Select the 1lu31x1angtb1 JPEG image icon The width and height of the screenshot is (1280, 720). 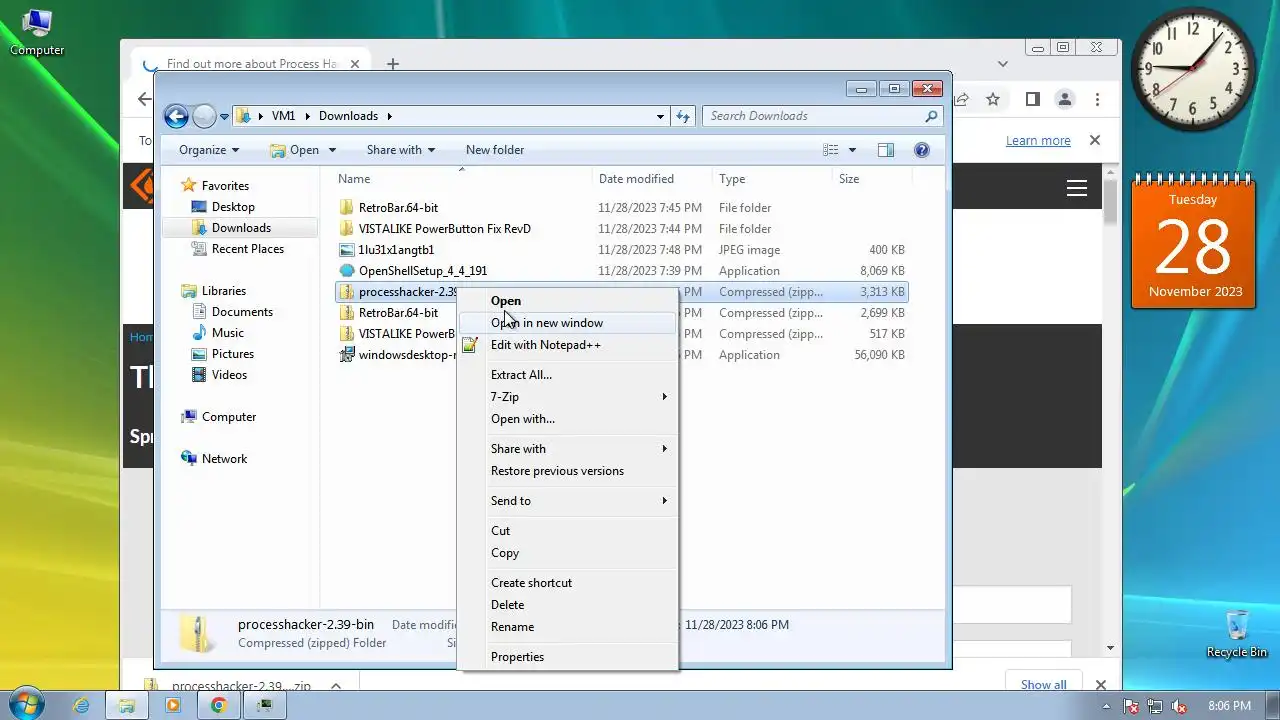click(x=347, y=250)
